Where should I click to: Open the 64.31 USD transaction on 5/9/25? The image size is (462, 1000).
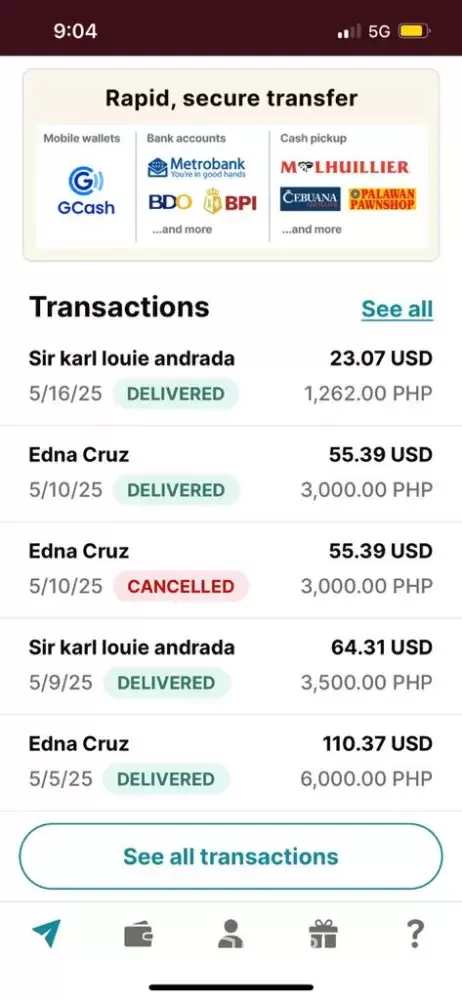click(231, 666)
